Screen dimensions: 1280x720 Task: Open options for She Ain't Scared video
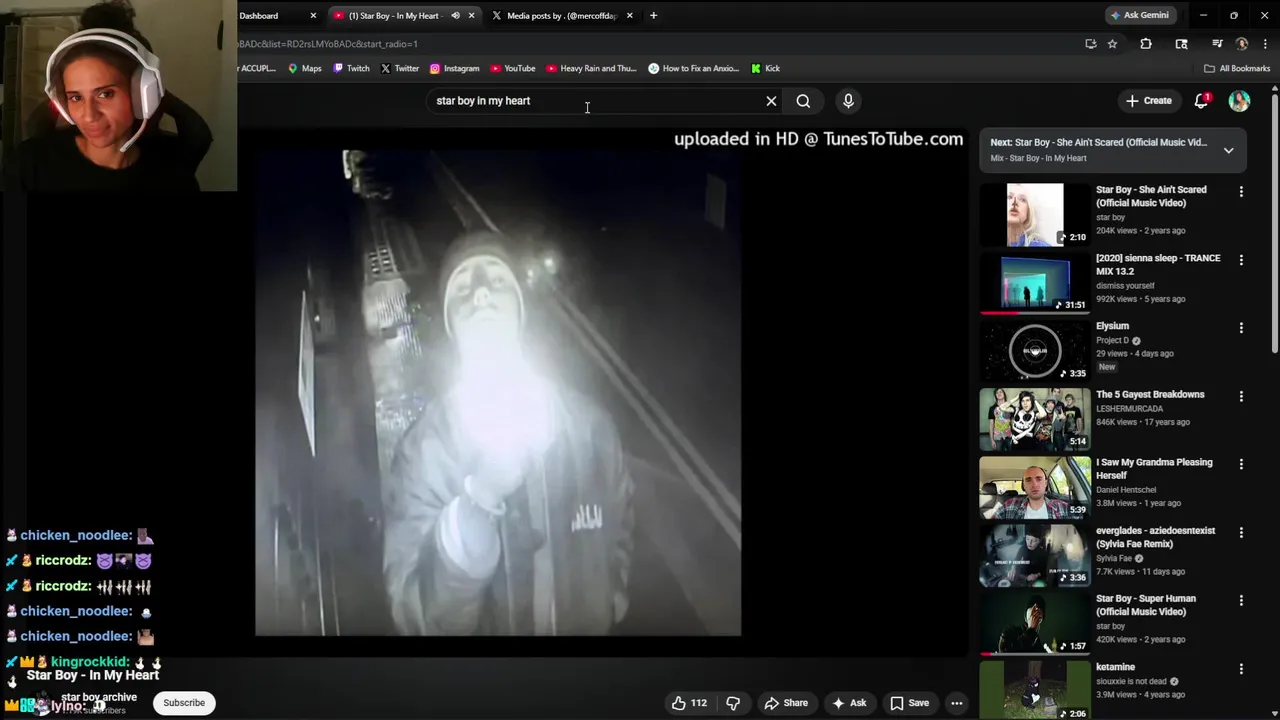point(1241,191)
